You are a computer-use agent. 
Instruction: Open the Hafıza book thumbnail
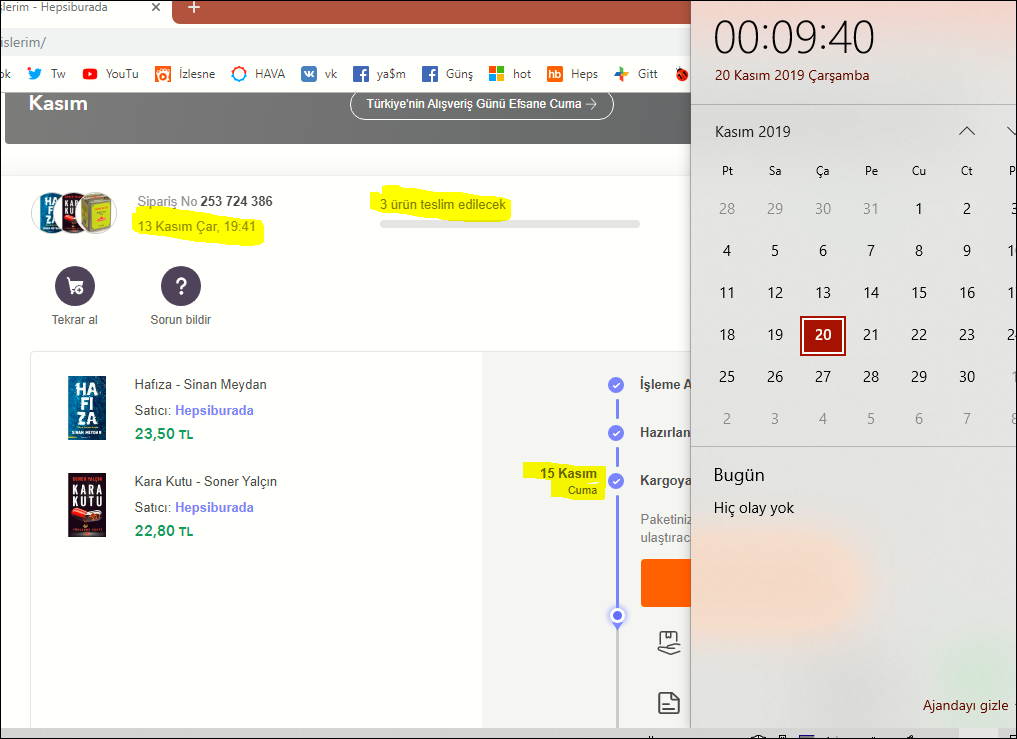[87, 408]
